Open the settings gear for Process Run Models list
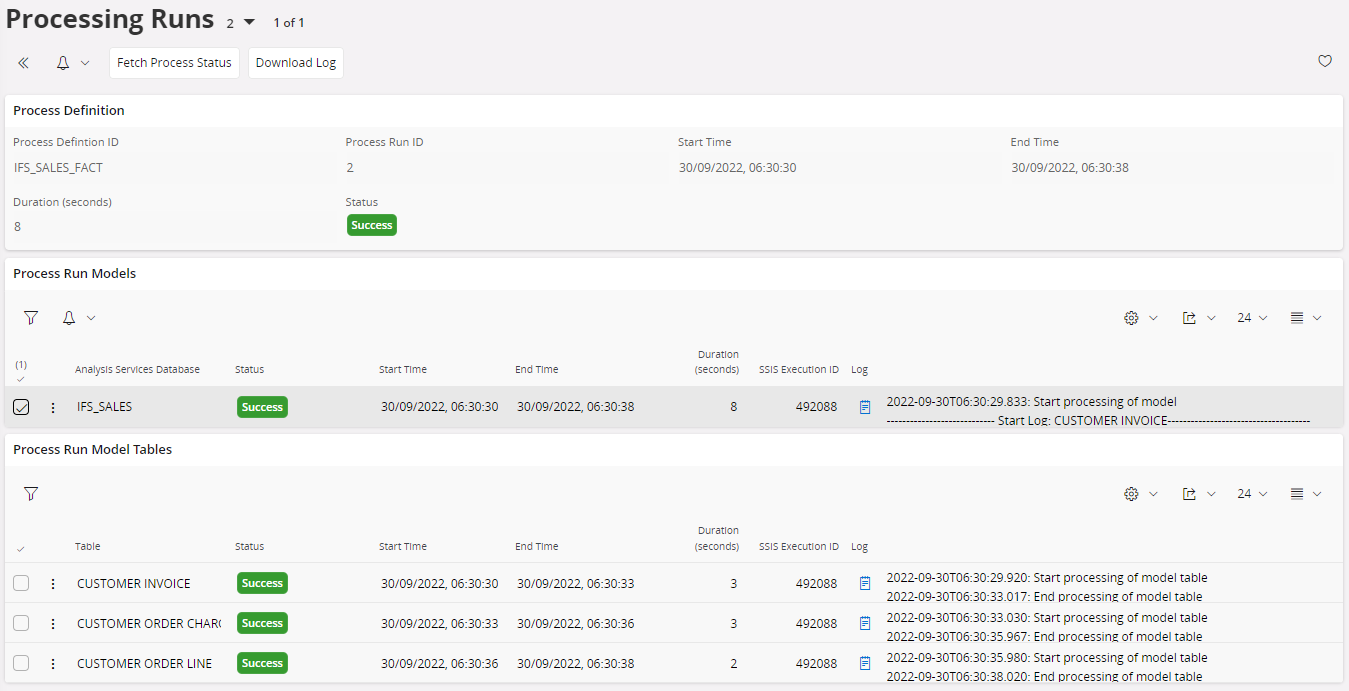1349x691 pixels. pos(1130,317)
